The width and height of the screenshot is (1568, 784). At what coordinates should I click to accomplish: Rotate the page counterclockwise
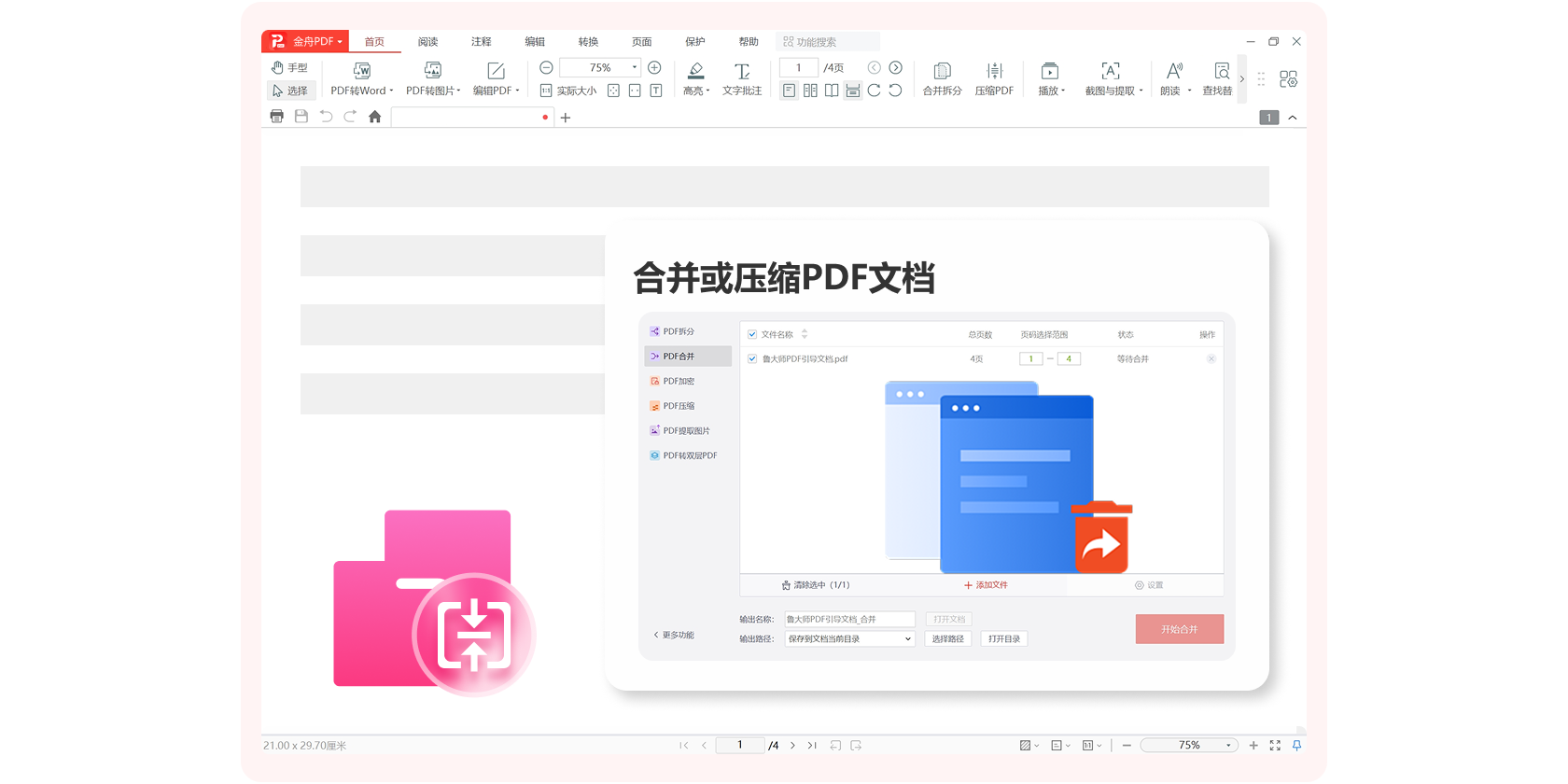895,91
